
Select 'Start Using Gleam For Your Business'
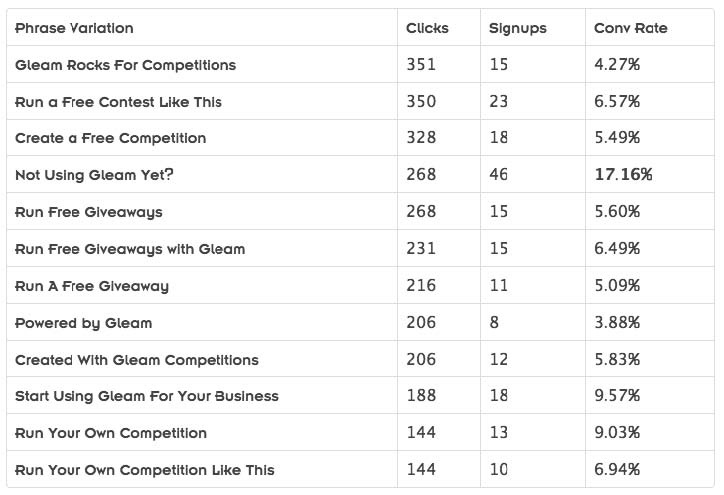[x=147, y=396]
